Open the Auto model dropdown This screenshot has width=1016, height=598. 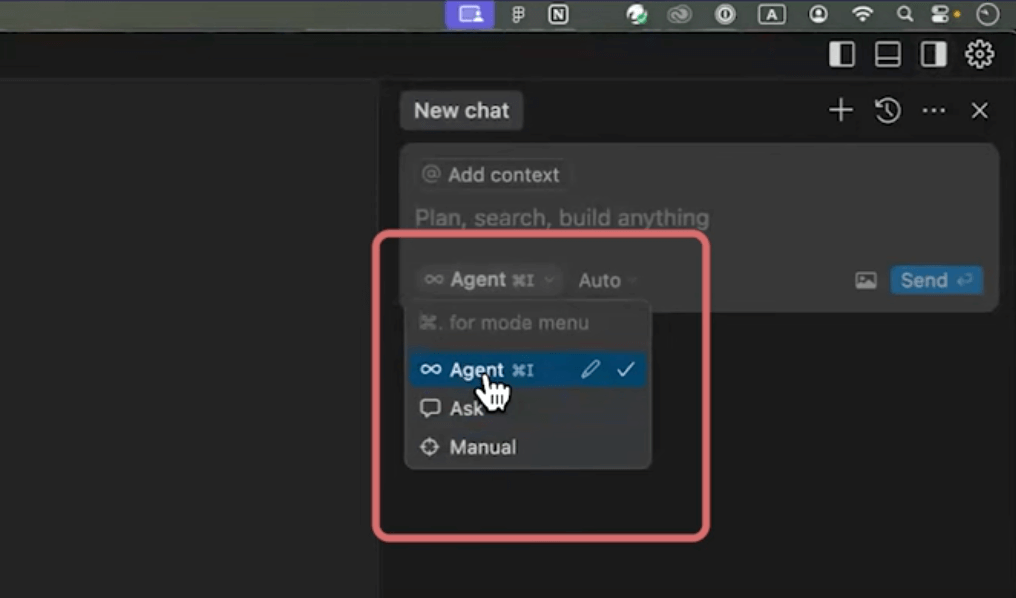point(606,281)
